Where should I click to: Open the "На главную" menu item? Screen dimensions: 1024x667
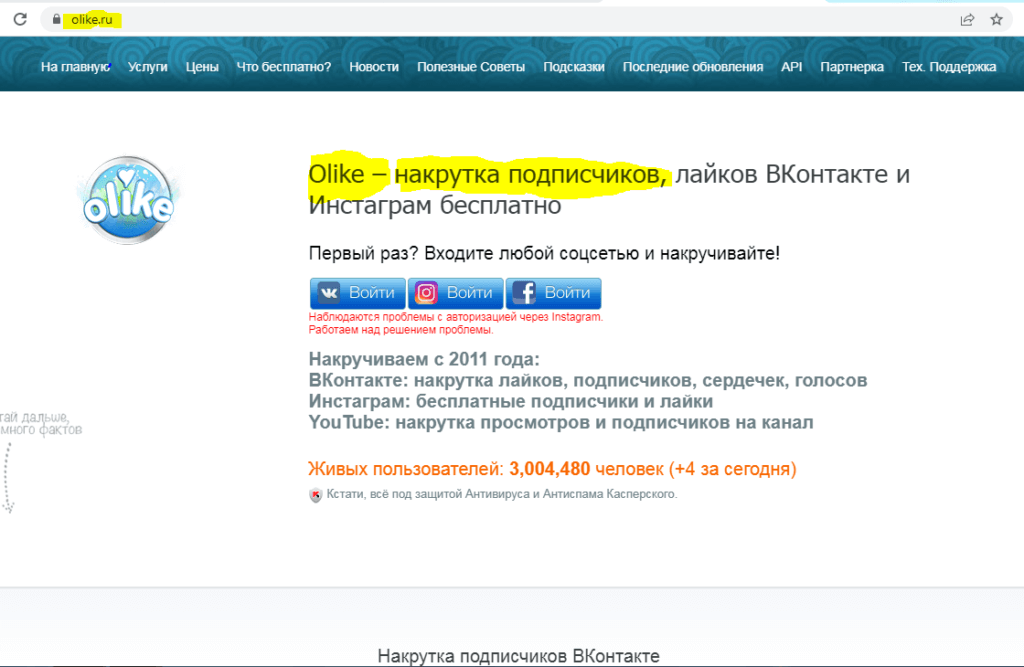[x=75, y=67]
